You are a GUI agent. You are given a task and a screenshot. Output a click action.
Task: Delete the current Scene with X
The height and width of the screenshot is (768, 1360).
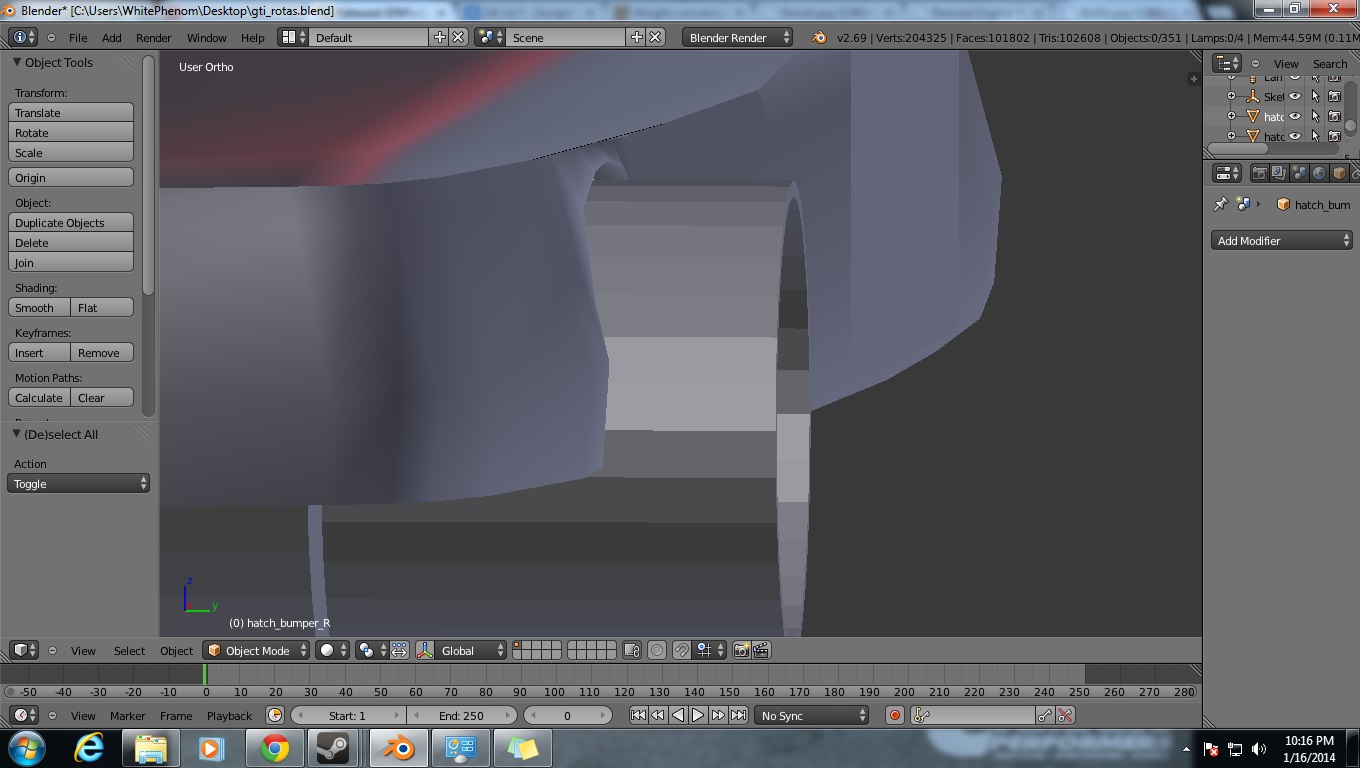655,37
